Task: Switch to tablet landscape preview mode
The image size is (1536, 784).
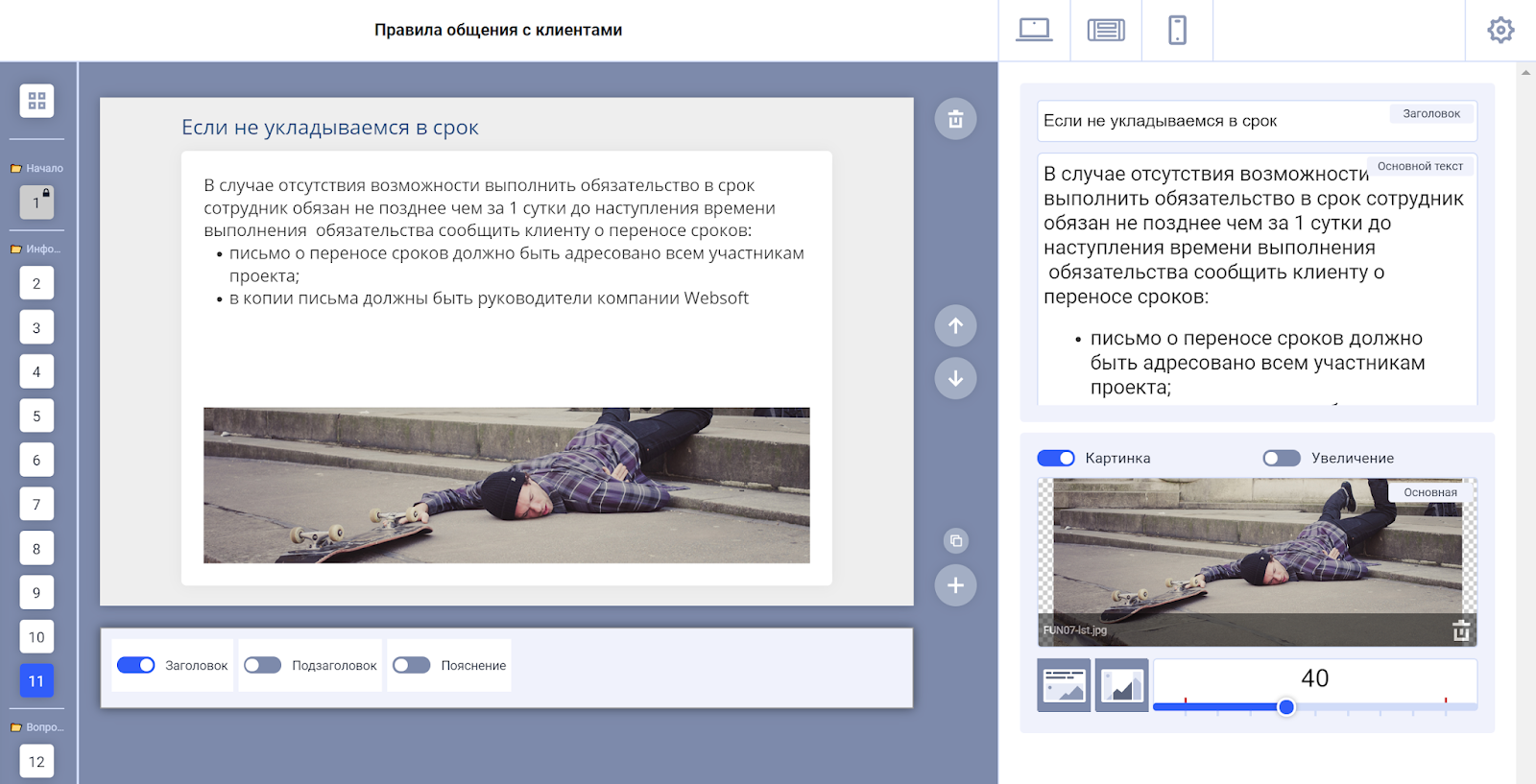Action: tap(1106, 31)
